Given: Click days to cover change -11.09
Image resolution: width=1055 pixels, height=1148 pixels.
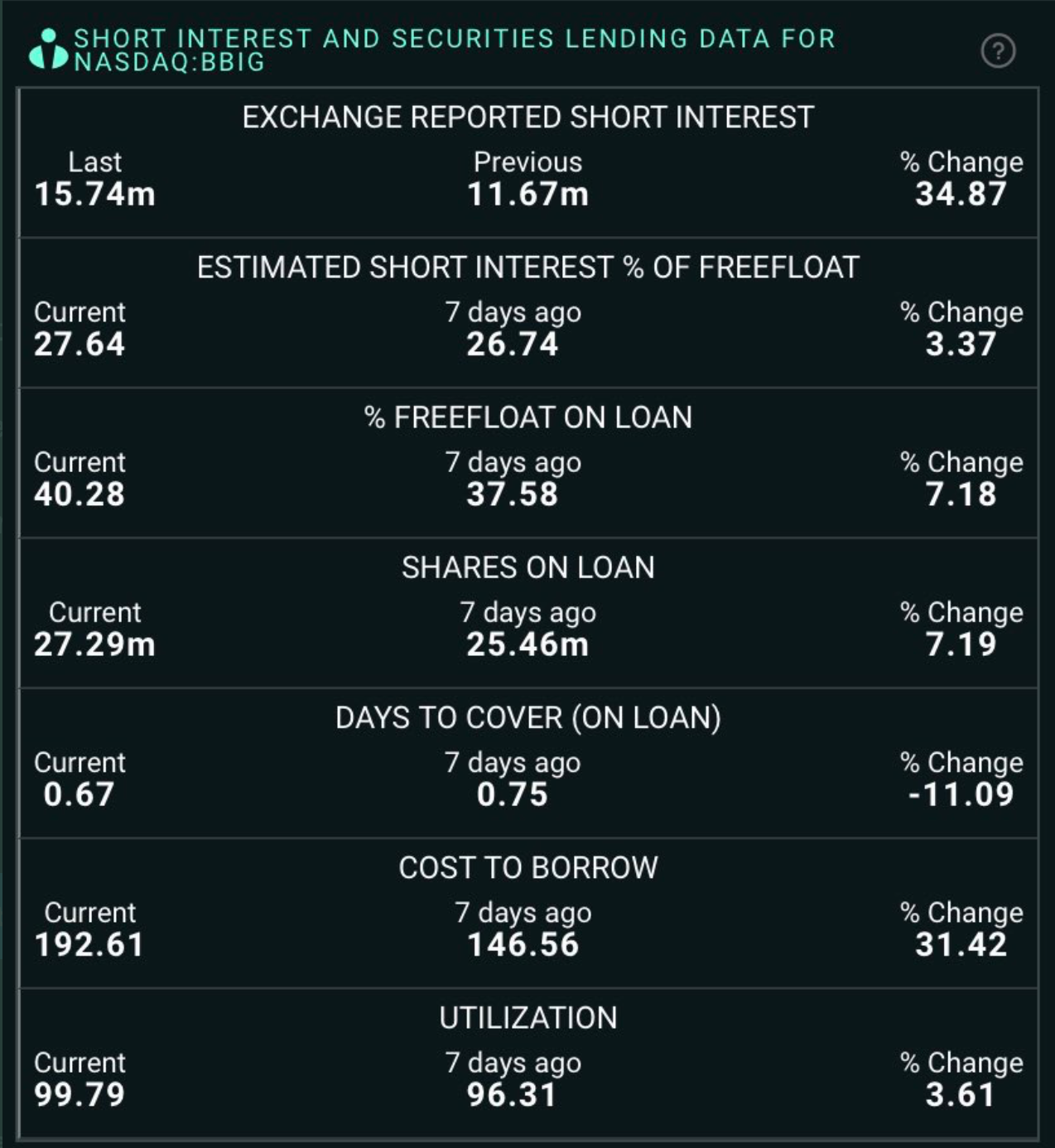Looking at the screenshot, I should (x=961, y=794).
